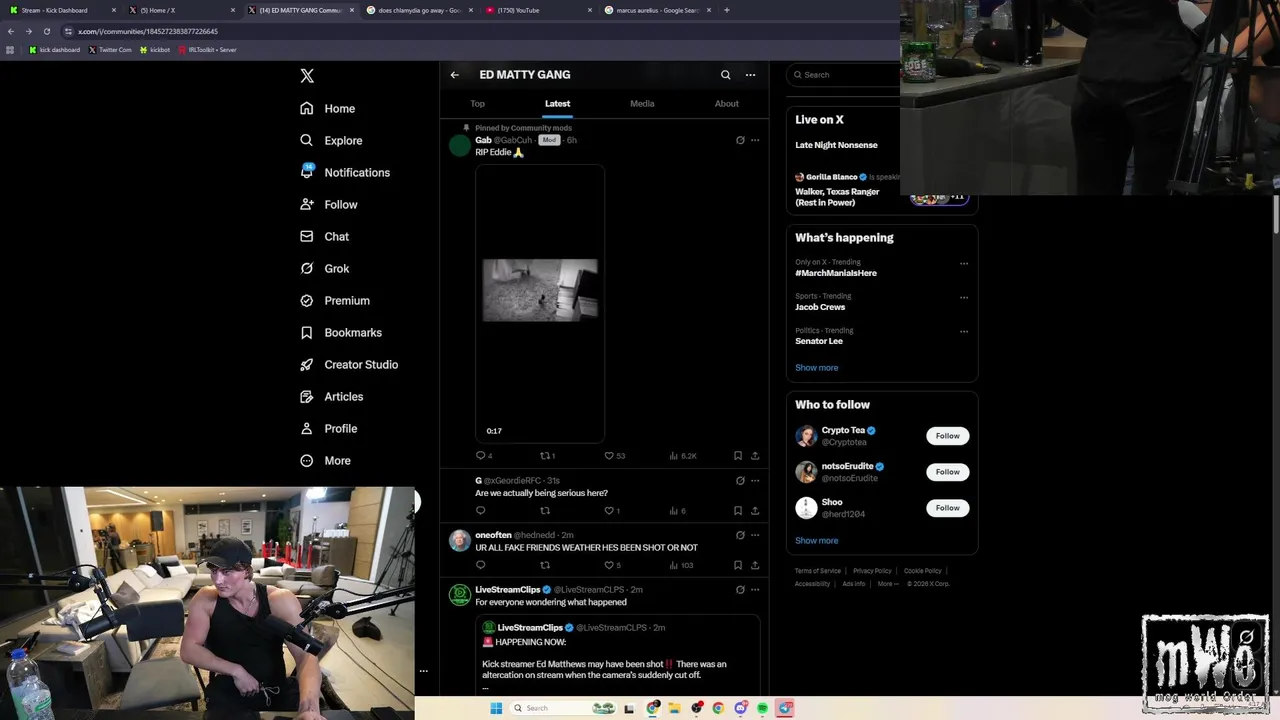View analytics of Gab's pinned post
This screenshot has height=720, width=1280.
[683, 456]
